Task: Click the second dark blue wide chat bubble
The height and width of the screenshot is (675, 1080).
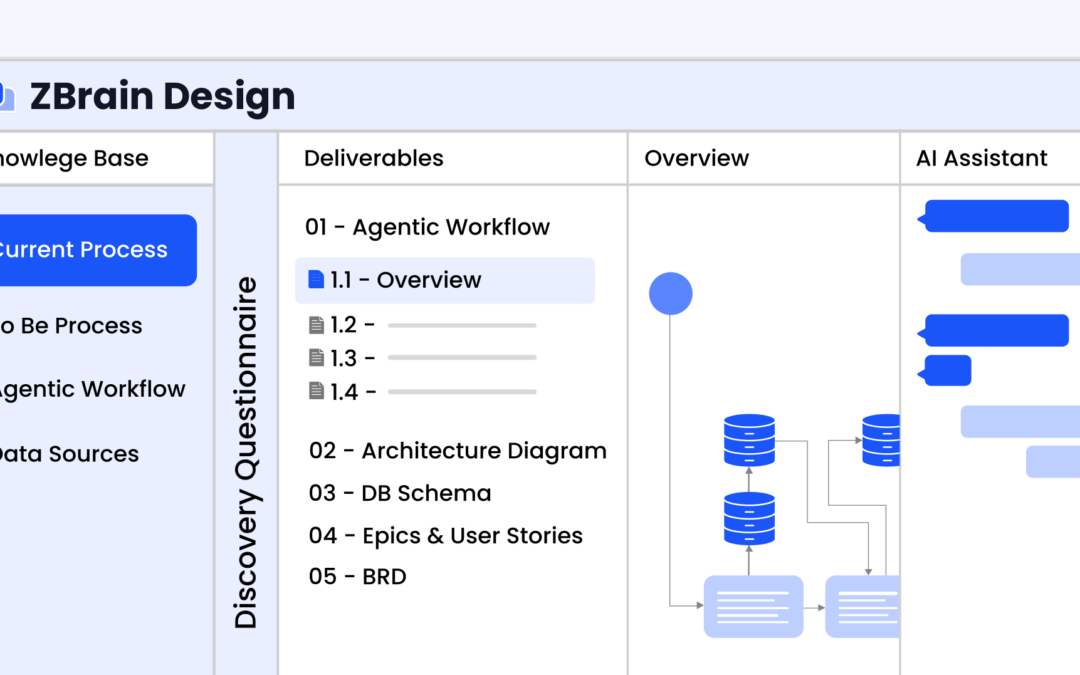Action: click(x=993, y=331)
